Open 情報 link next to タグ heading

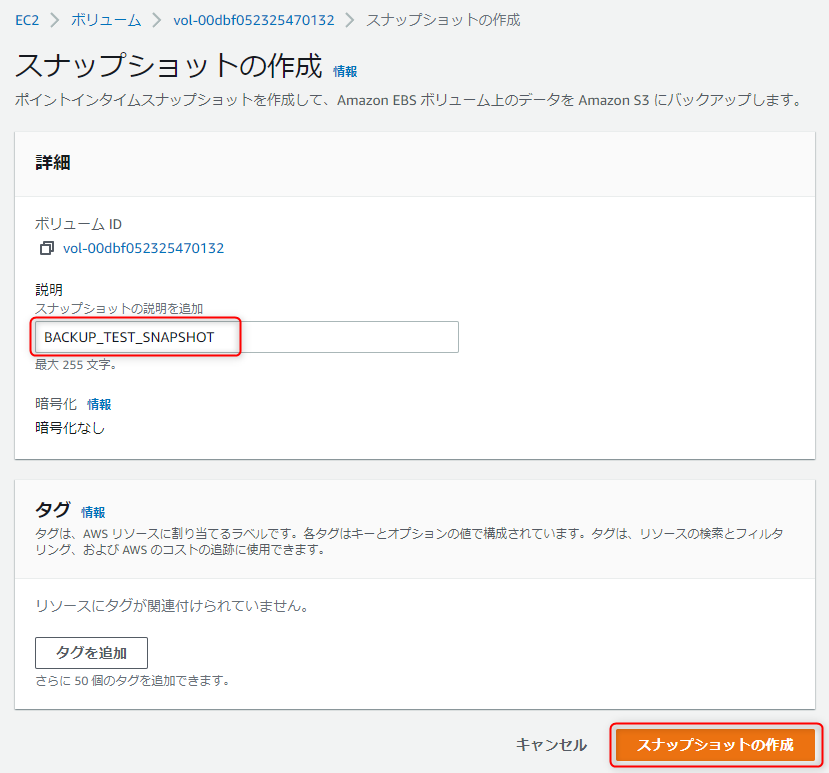coord(93,512)
